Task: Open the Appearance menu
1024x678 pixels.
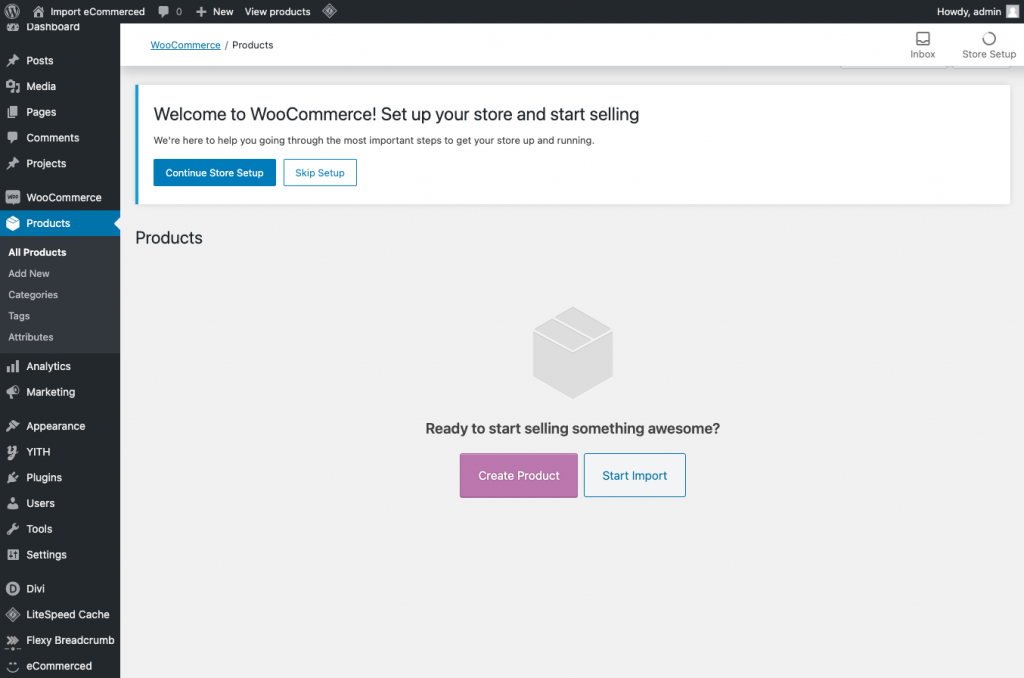Action: point(55,426)
